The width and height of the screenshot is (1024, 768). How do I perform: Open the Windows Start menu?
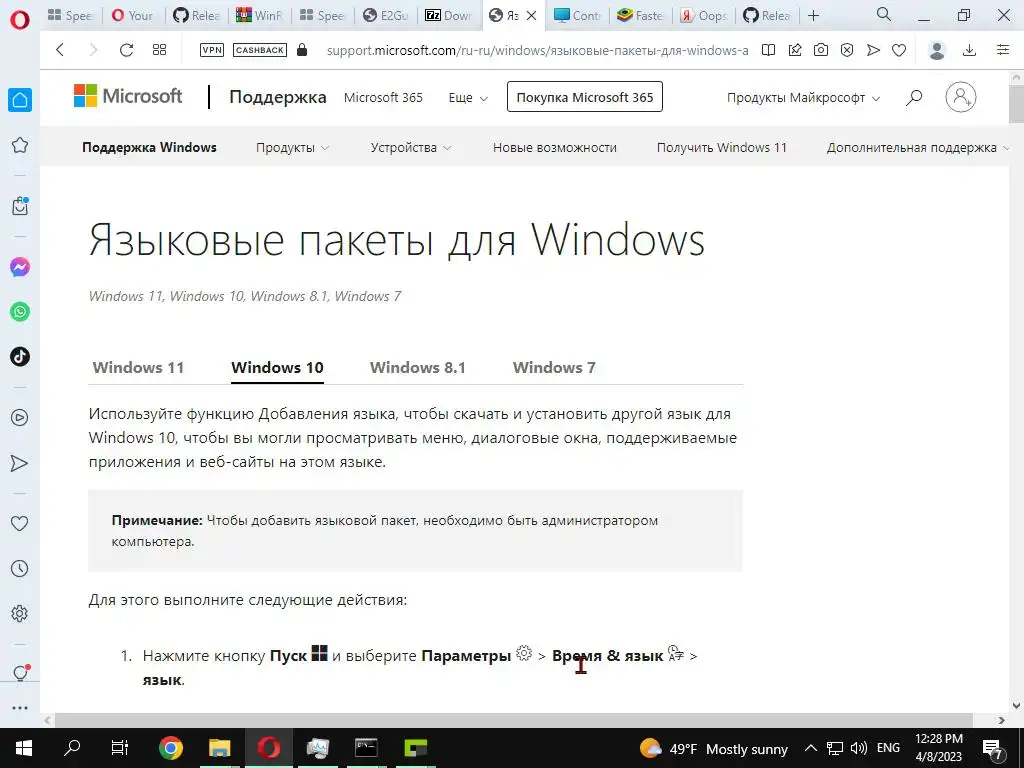(x=24, y=748)
